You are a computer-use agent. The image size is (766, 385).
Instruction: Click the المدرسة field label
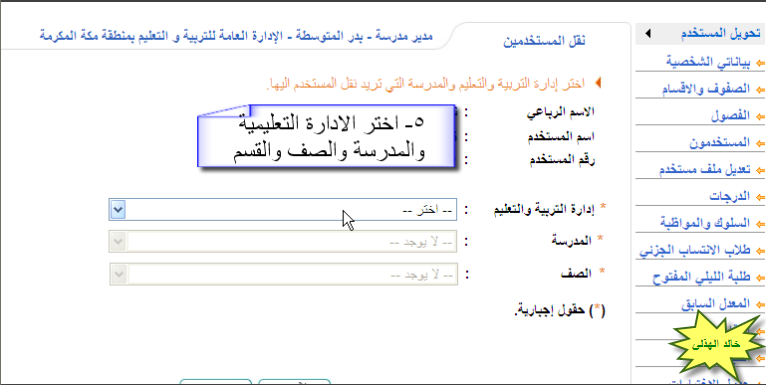point(572,240)
